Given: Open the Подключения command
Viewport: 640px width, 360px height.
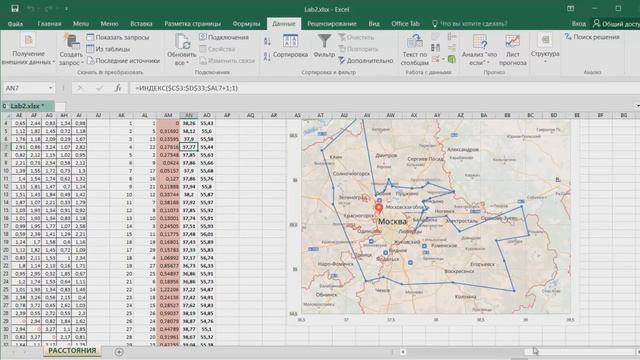Looking at the screenshot, I should pos(224,37).
